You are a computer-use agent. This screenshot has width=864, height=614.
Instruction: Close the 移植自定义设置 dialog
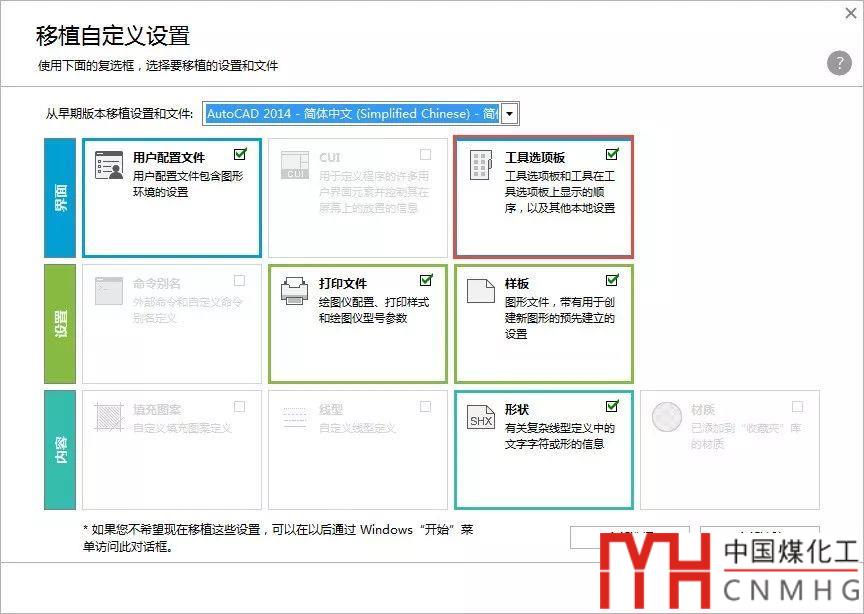(850, 14)
